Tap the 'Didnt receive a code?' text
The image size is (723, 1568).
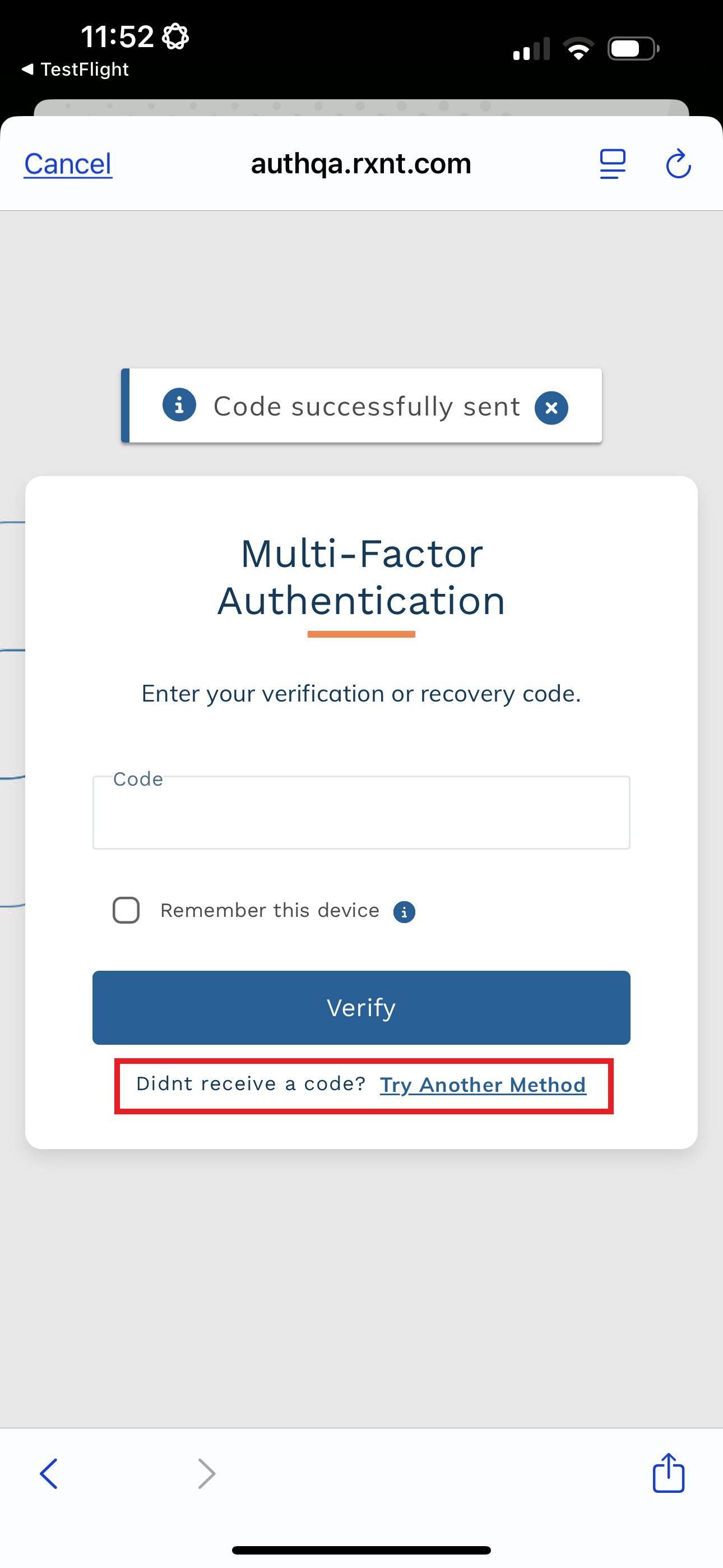250,1084
